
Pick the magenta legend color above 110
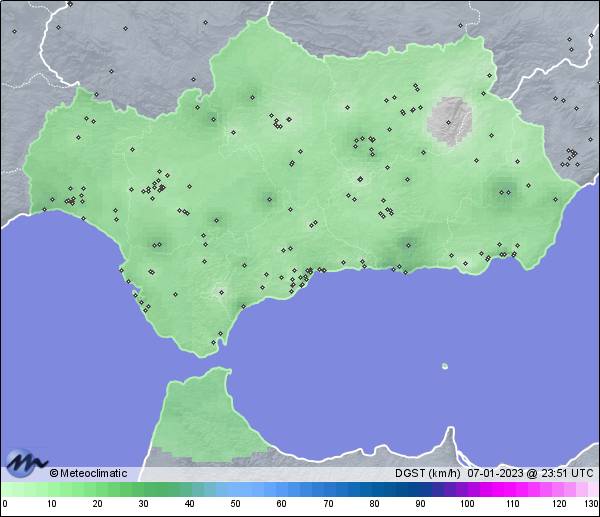point(513,489)
